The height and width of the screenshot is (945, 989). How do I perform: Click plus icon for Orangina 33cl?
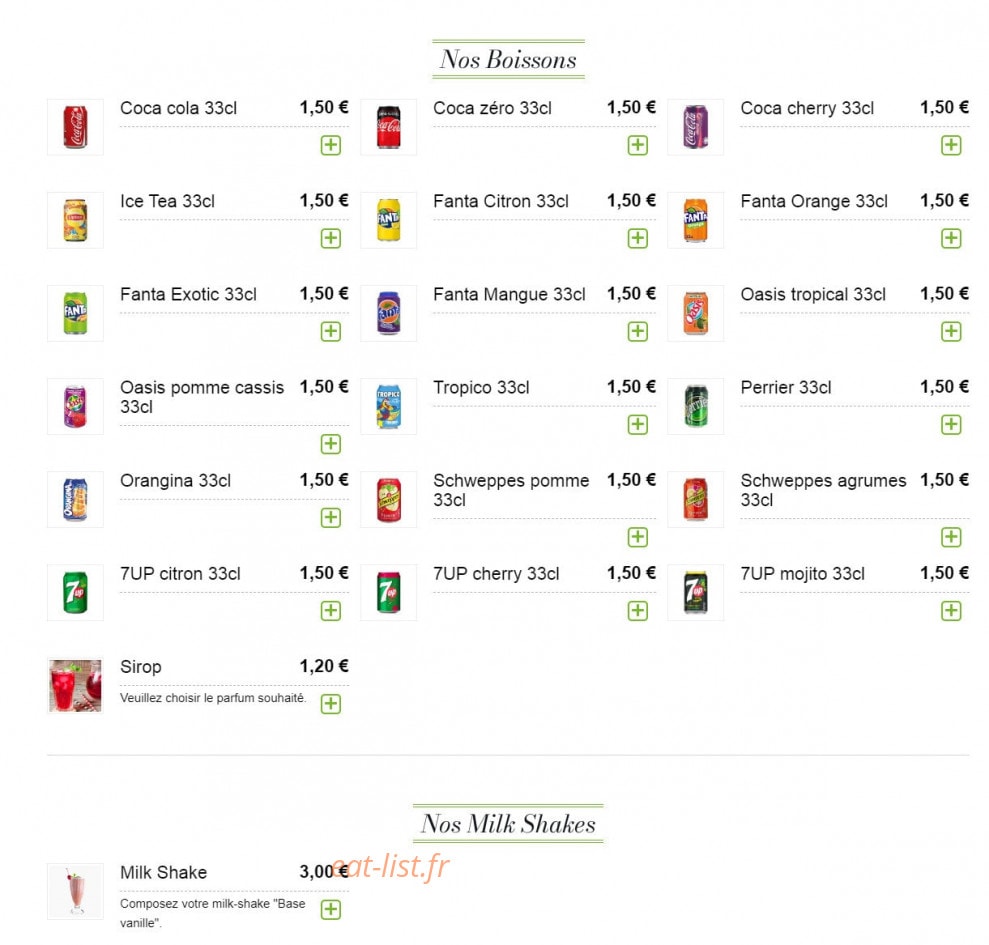point(331,518)
